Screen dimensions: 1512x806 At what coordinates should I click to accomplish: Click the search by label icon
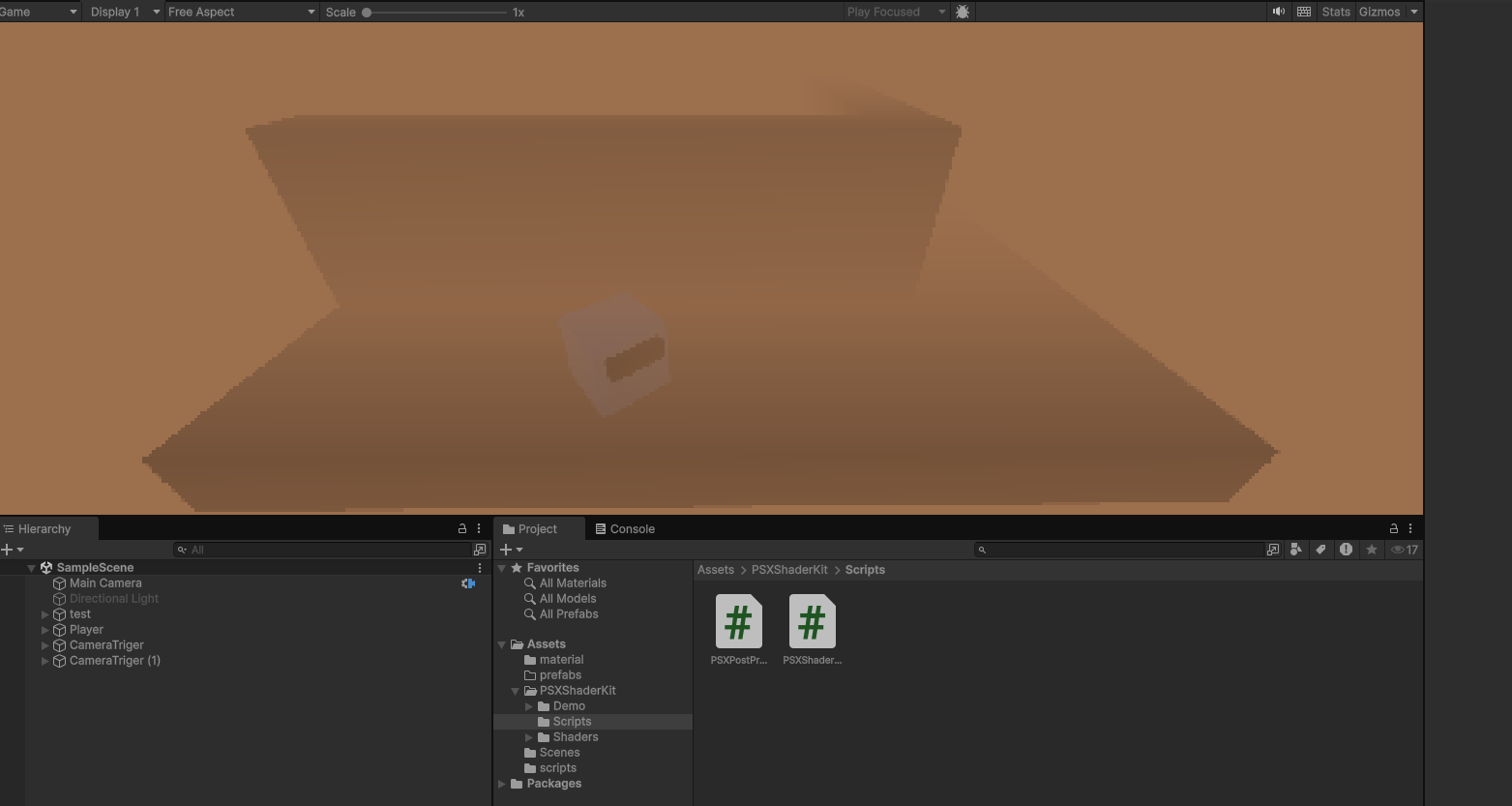pos(1321,549)
